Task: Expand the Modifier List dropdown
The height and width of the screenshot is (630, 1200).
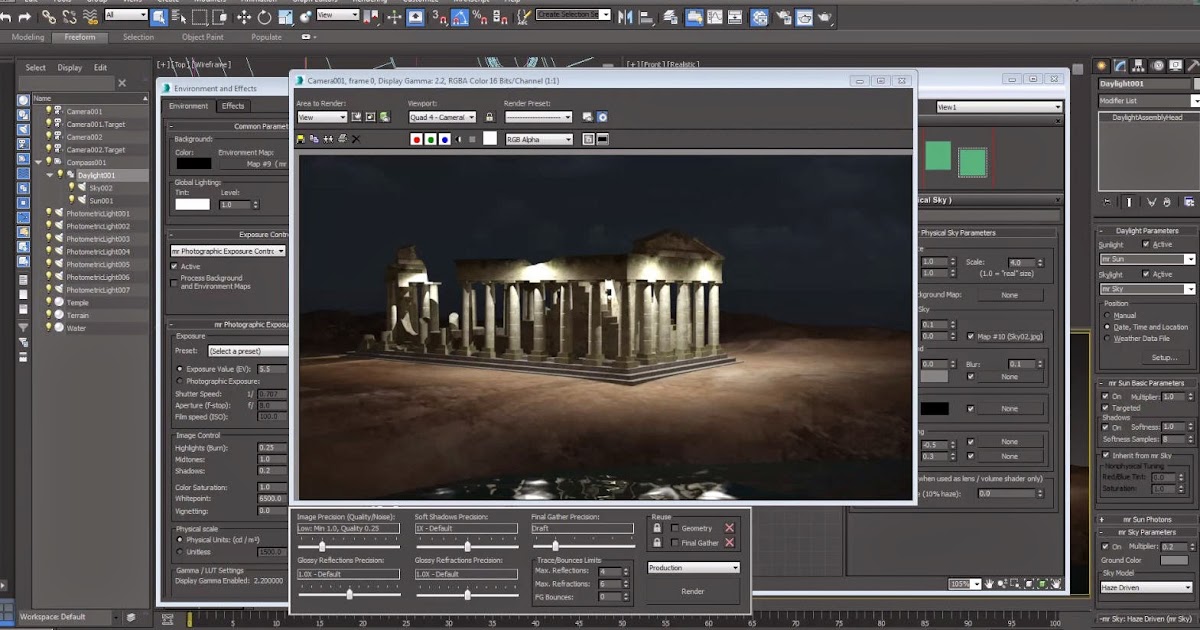Action: (1149, 101)
